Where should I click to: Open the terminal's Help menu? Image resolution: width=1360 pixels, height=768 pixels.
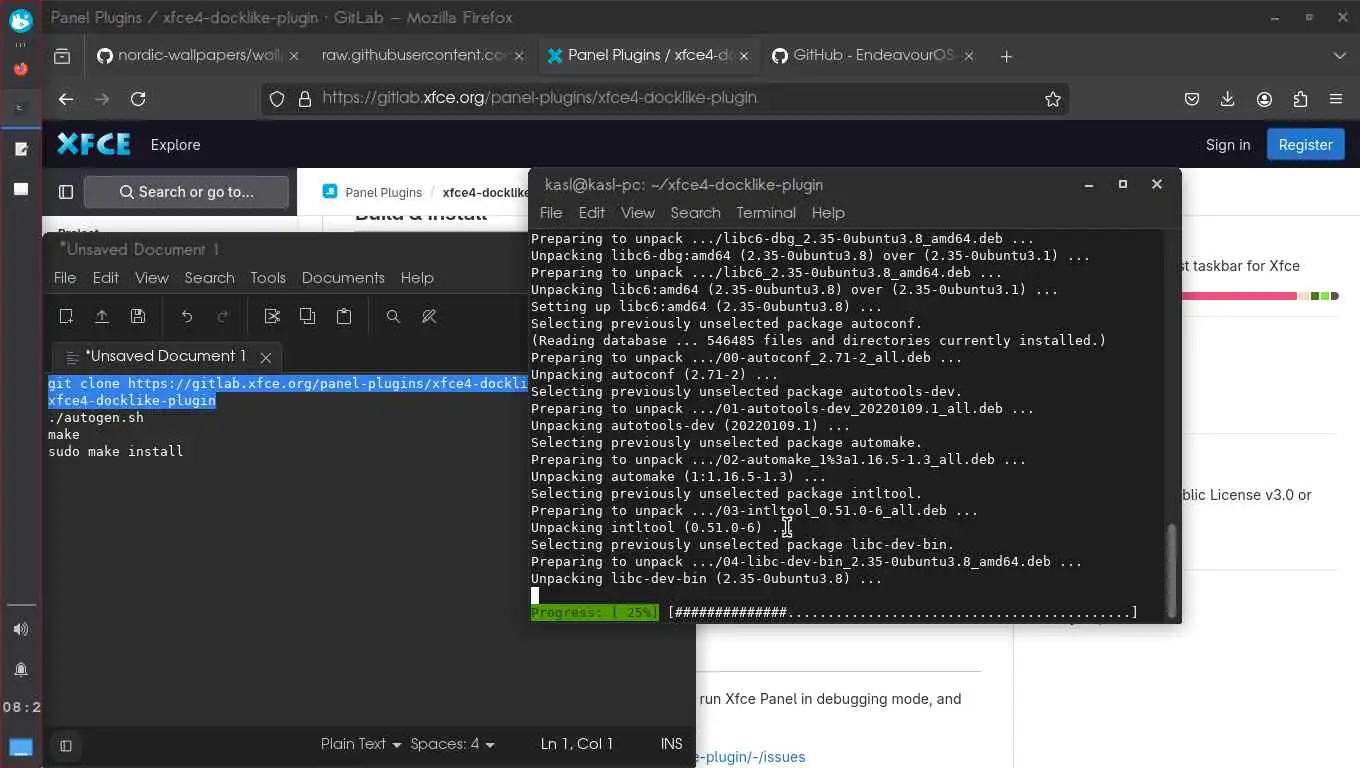(828, 213)
